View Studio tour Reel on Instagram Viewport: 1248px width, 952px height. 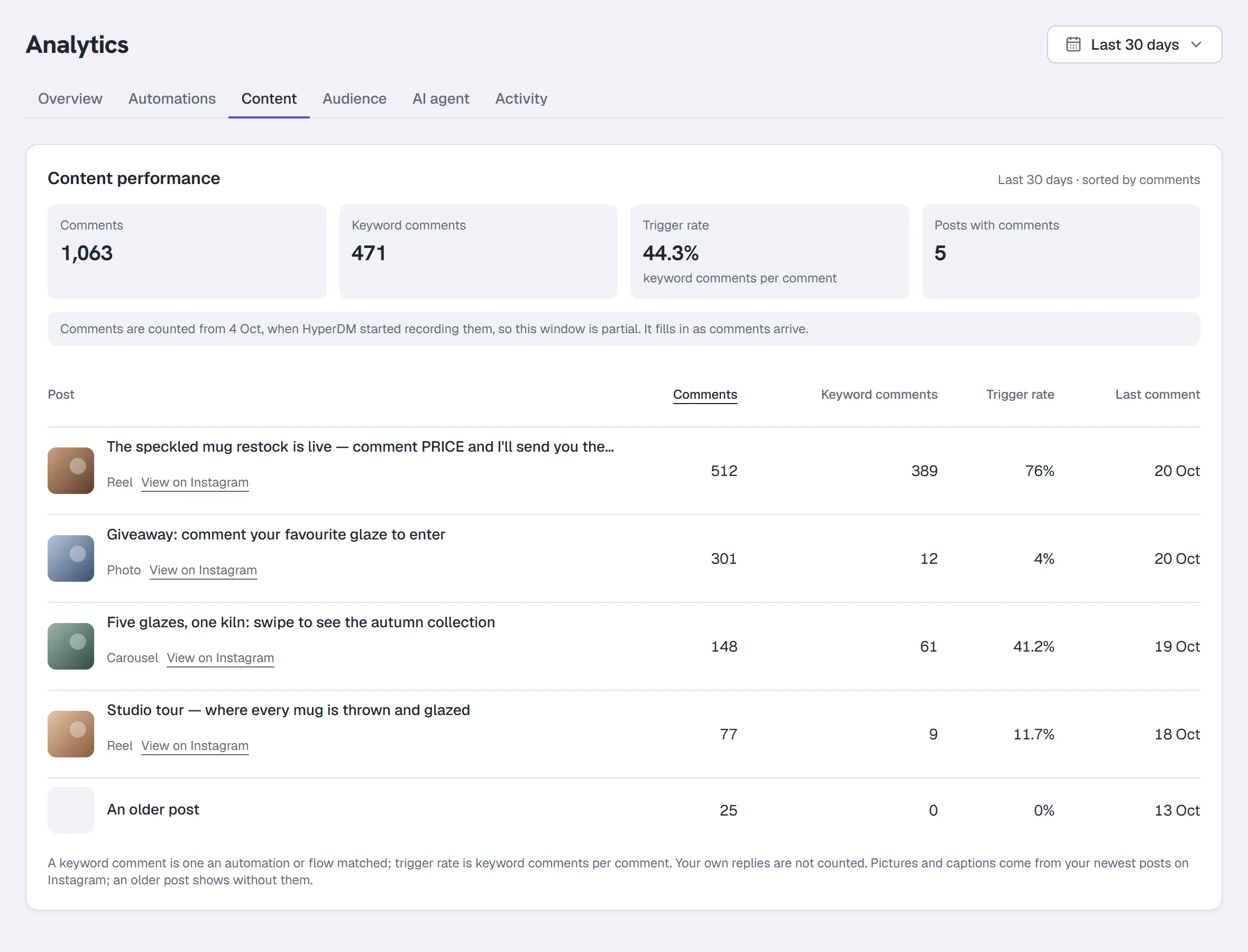[x=195, y=746]
